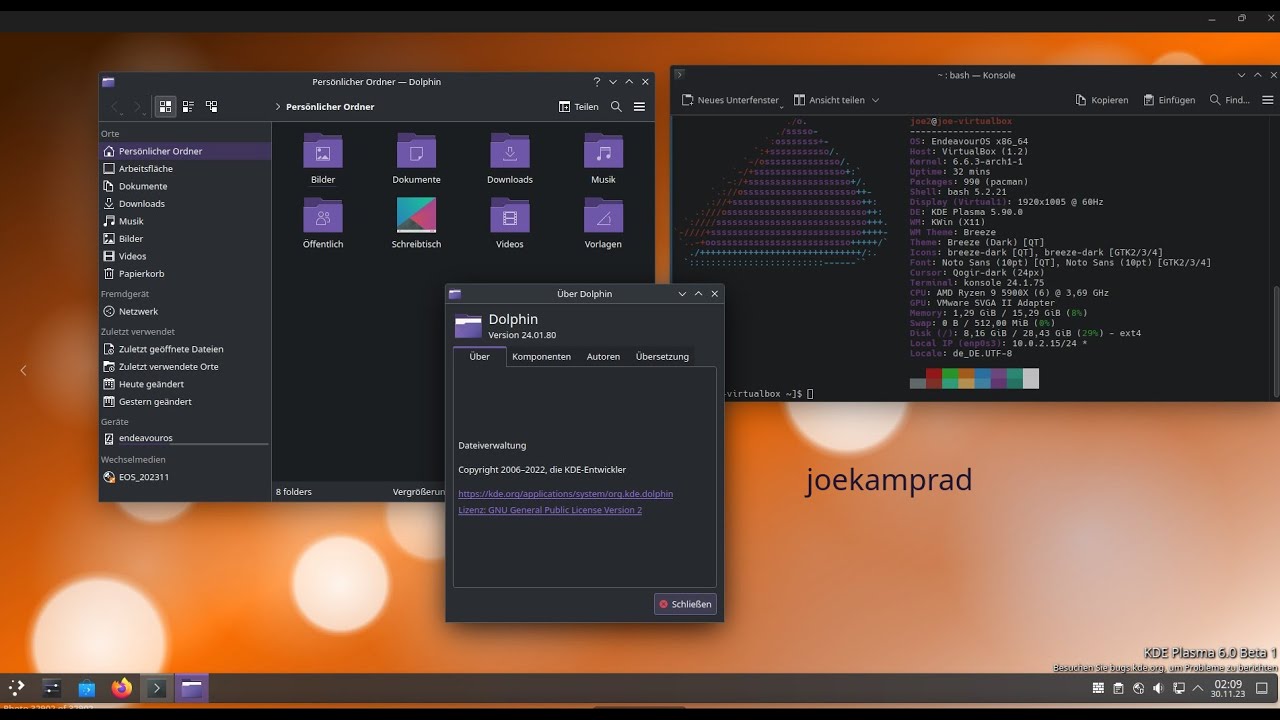Switch to Dolphin in the taskbar
The width and height of the screenshot is (1280, 720).
[191, 687]
